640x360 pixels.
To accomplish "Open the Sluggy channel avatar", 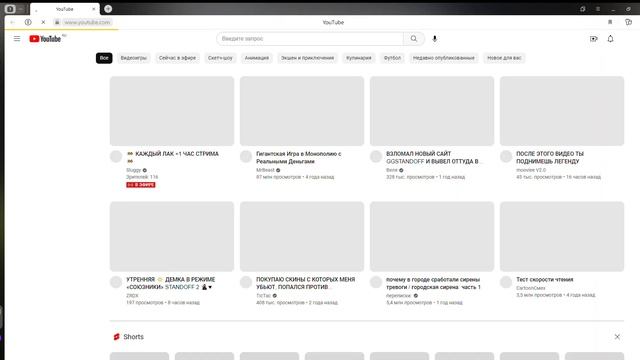I will [x=116, y=156].
